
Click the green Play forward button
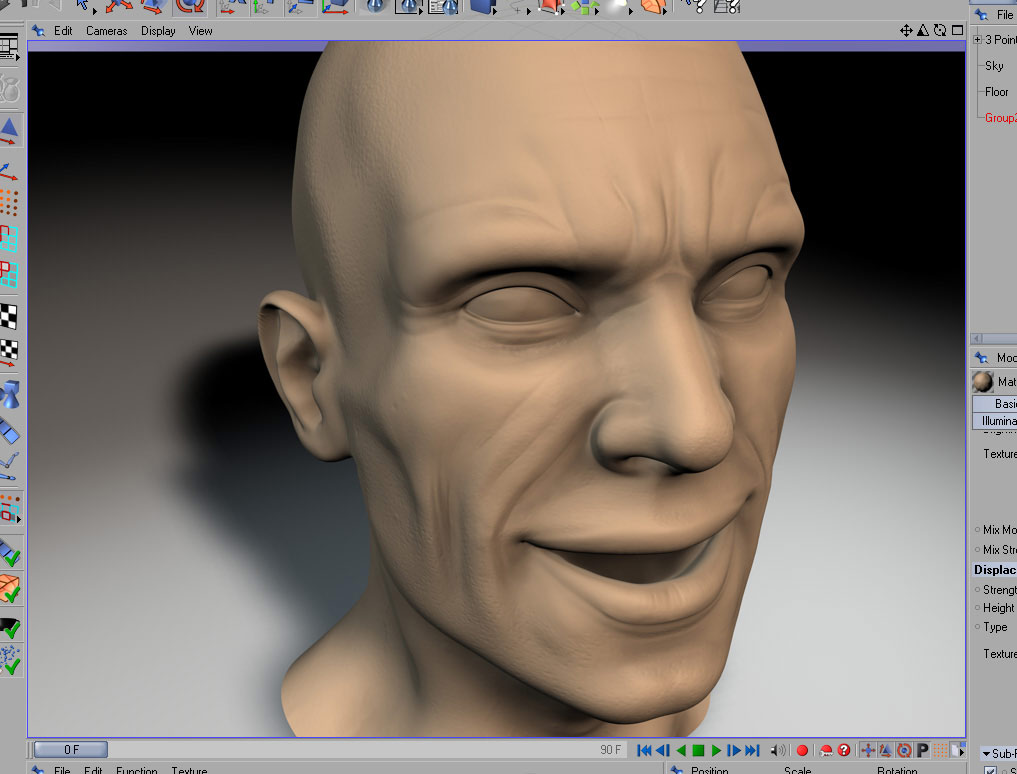[717, 750]
